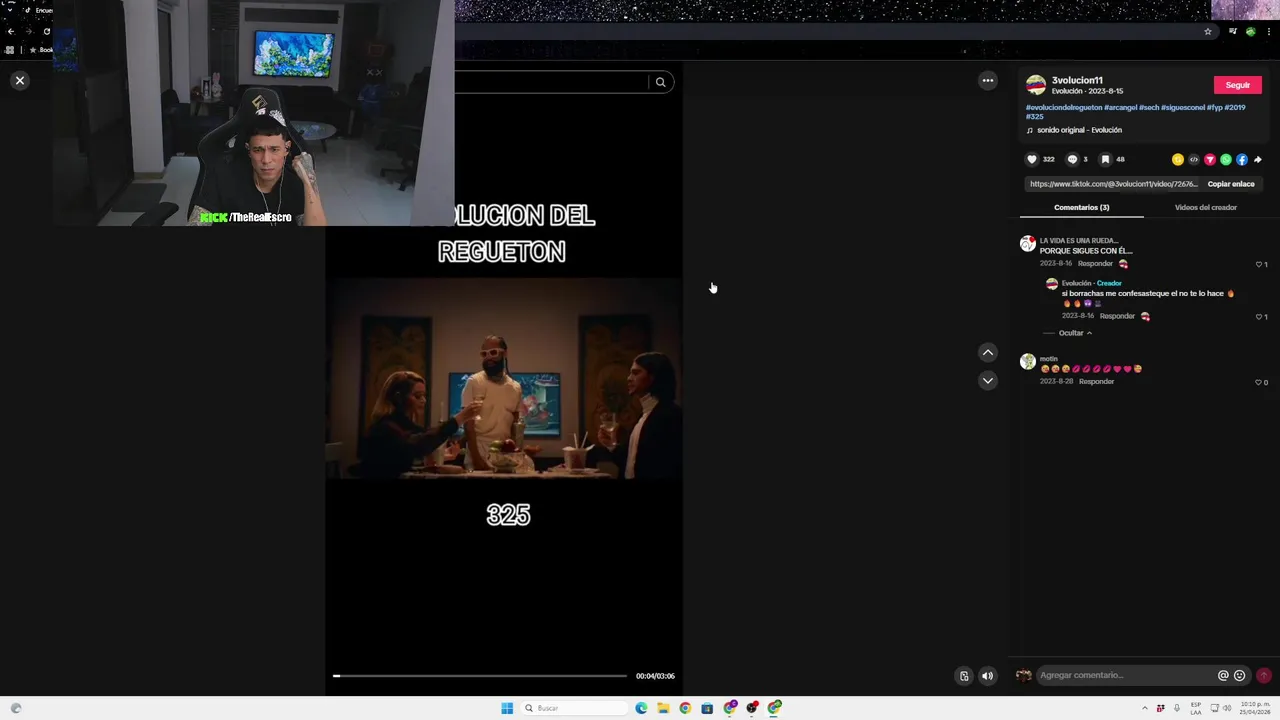Screen dimensions: 1280x720
Task: Reply to the Evolución creator comment
Action: 1117,316
